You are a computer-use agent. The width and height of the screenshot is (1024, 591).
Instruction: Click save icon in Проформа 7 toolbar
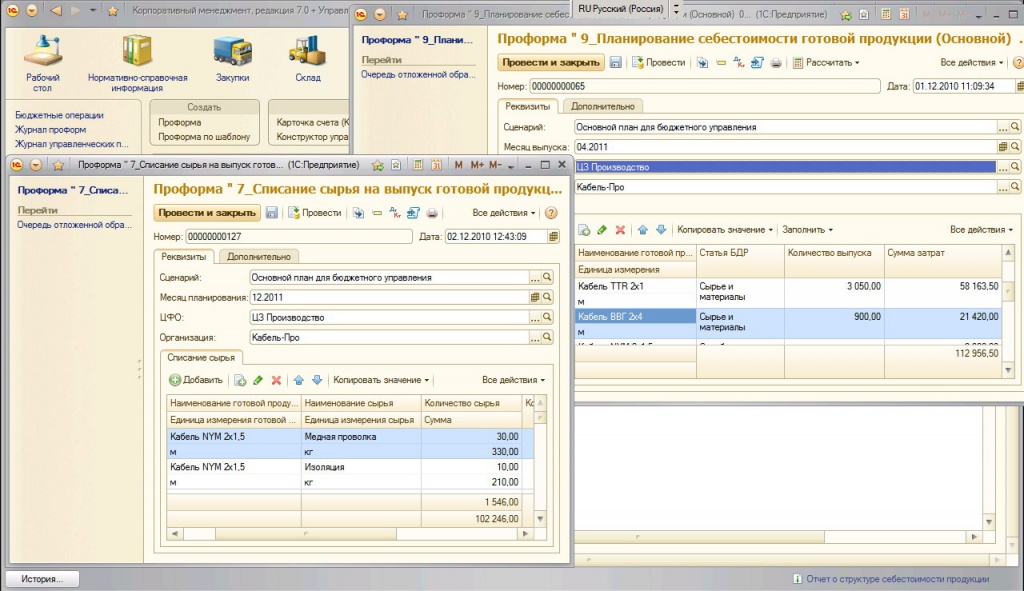click(x=272, y=213)
